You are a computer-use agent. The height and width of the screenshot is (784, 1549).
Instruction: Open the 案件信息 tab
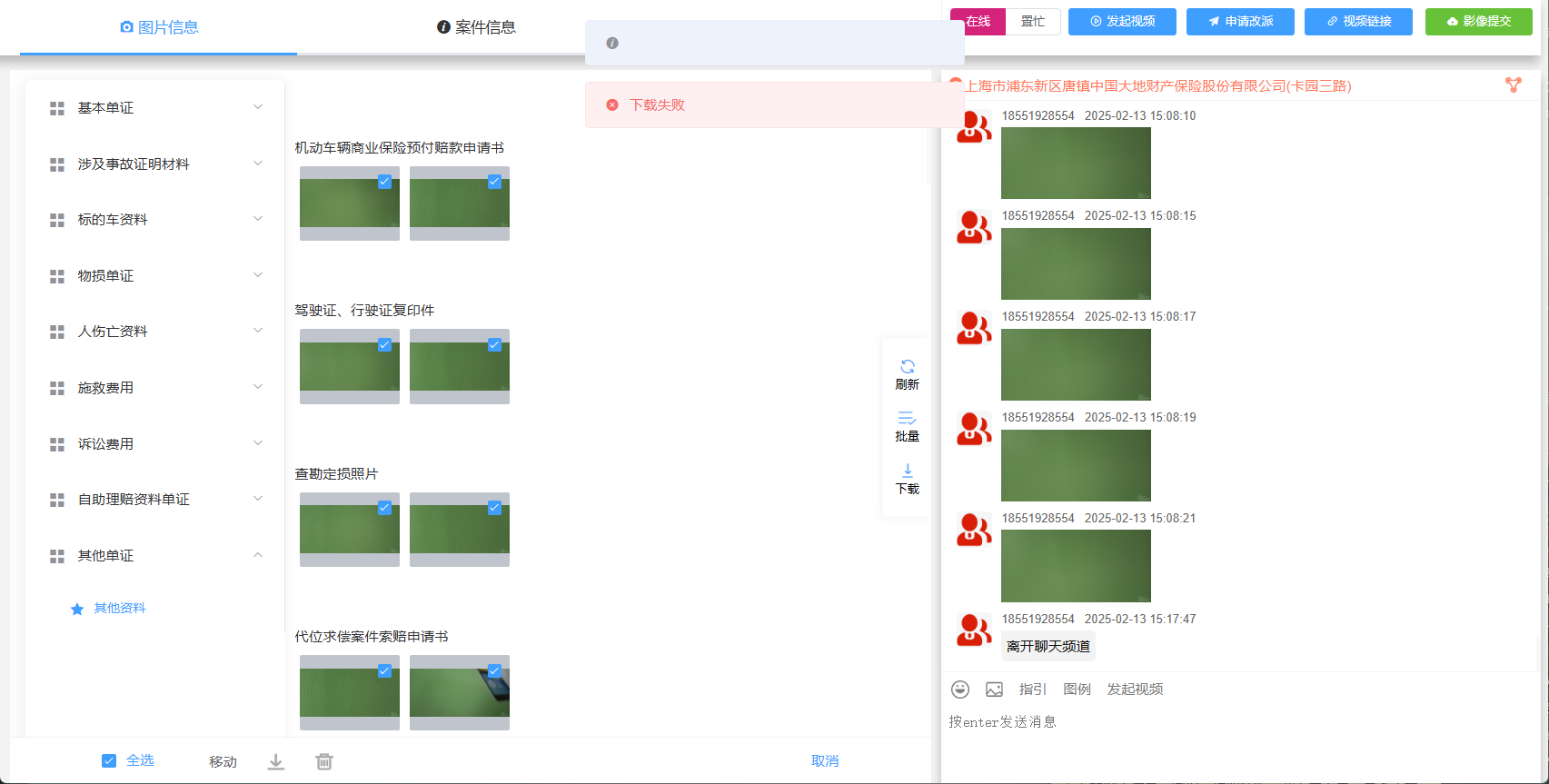coord(476,27)
